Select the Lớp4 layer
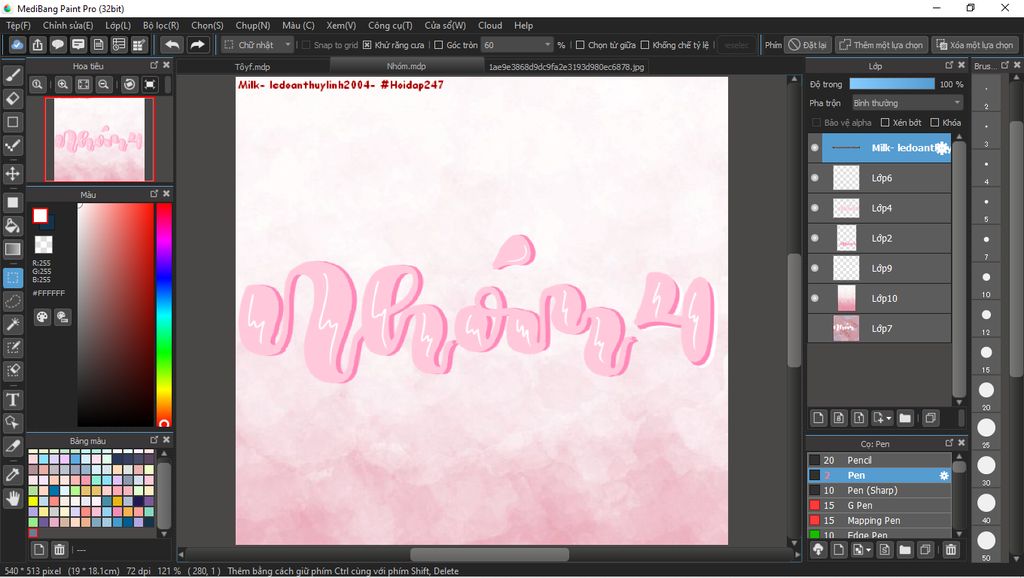This screenshot has width=1024, height=578. pyautogui.click(x=880, y=208)
